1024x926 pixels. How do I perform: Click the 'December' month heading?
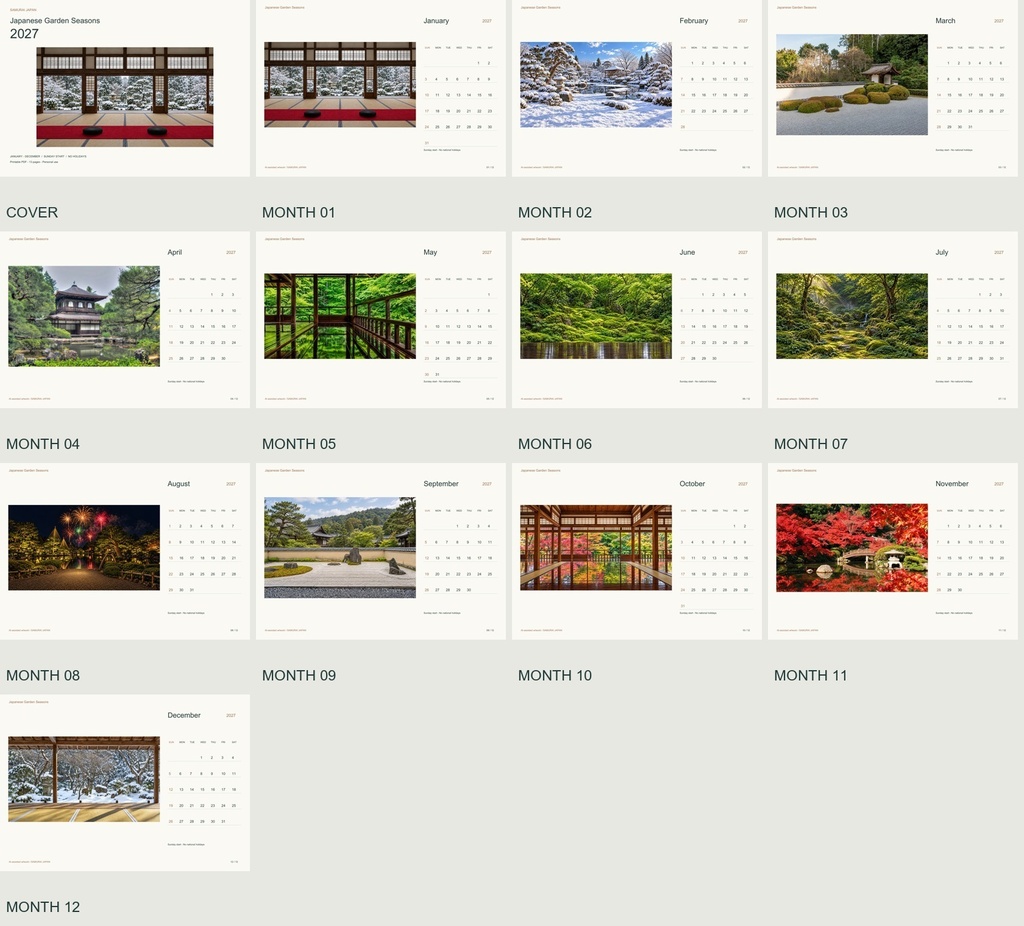(184, 715)
